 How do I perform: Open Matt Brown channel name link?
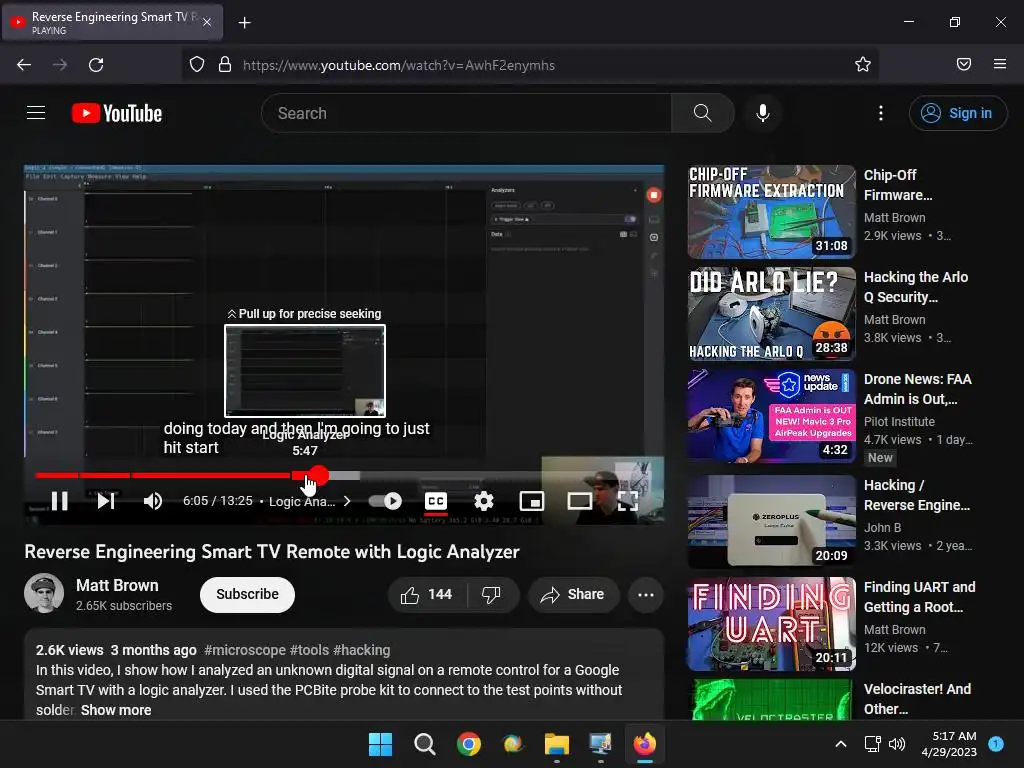click(117, 585)
